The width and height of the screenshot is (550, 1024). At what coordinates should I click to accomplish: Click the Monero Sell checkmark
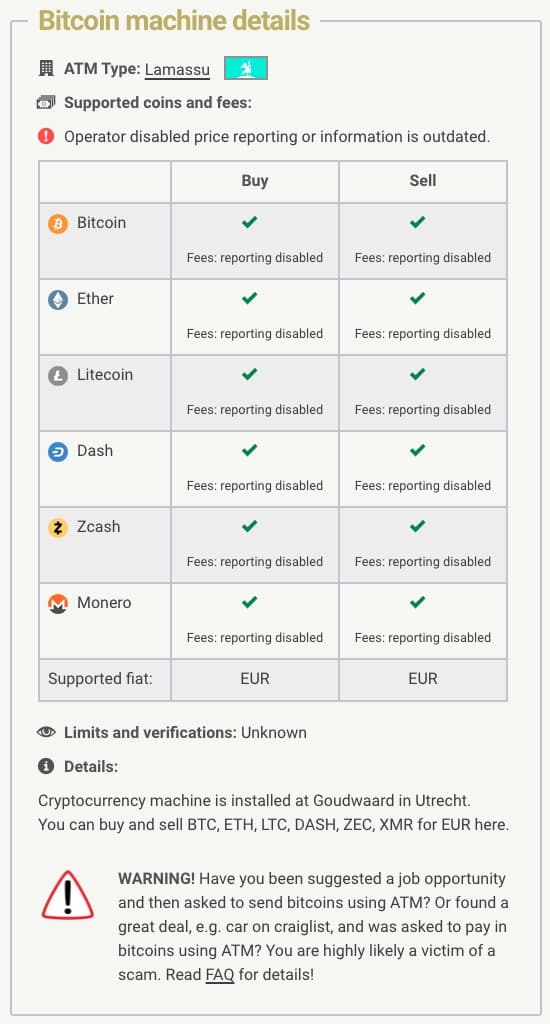coord(417,602)
